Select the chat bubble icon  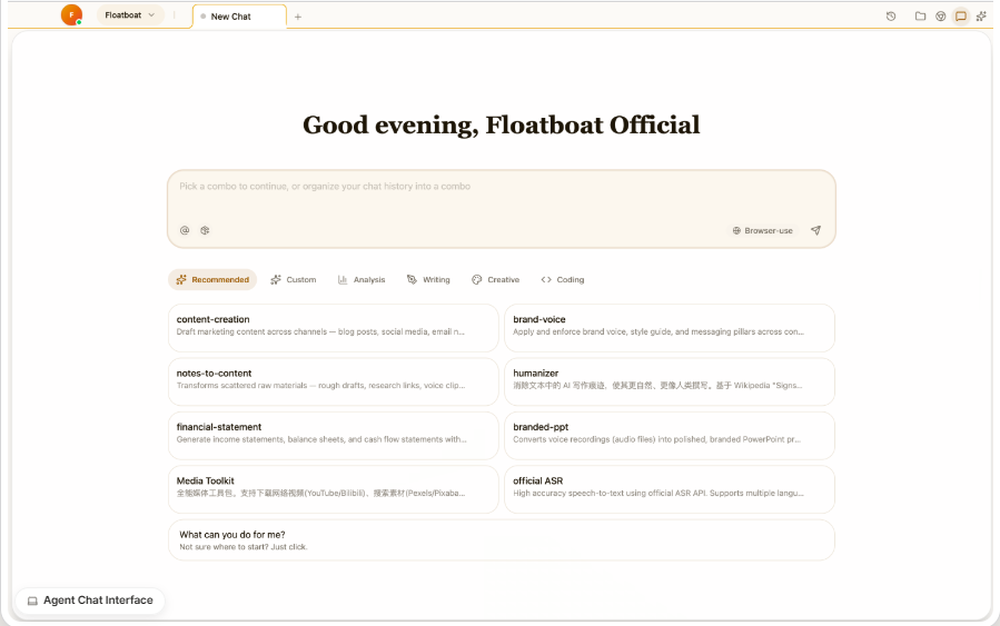961,16
